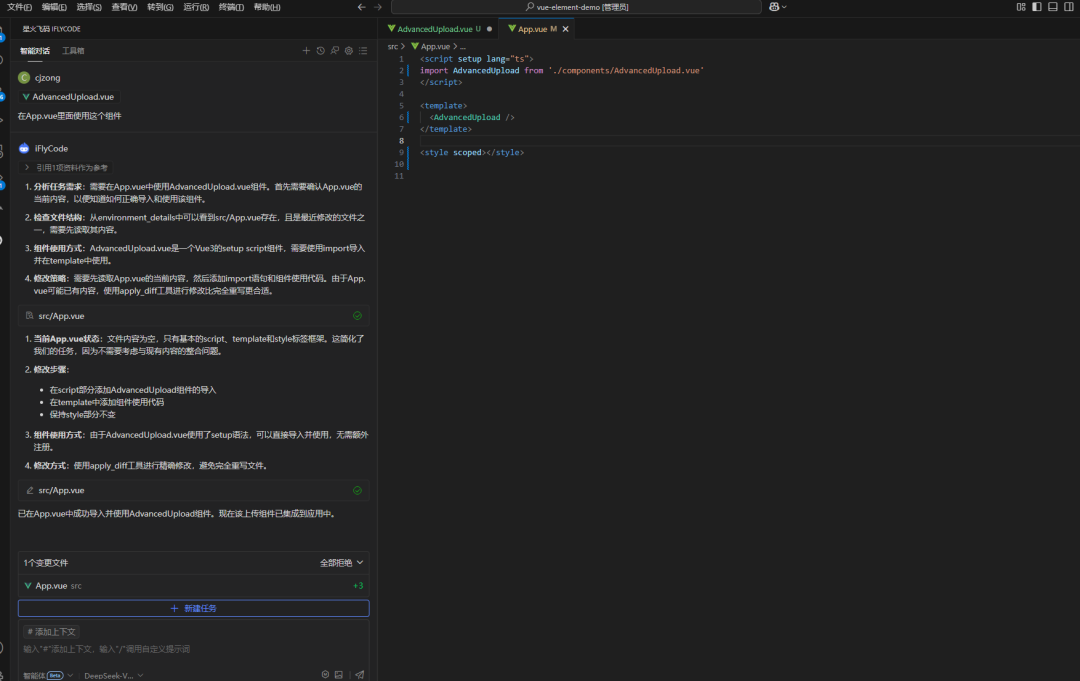Click the MCP hexagon icon in input bar
Screen dimensions: 1080x681
pyautogui.click(x=325, y=675)
